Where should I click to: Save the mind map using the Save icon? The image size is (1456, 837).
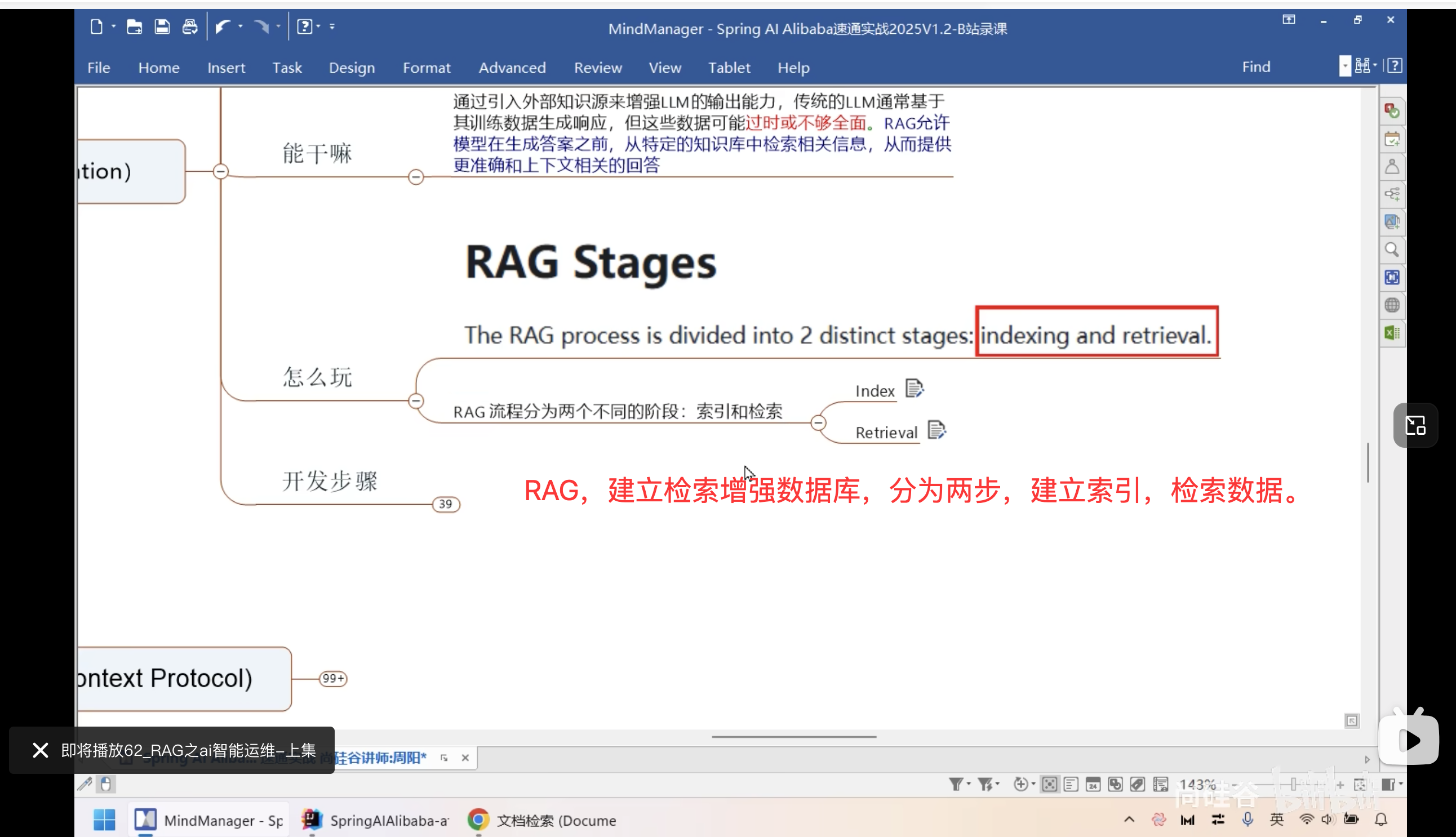162,26
